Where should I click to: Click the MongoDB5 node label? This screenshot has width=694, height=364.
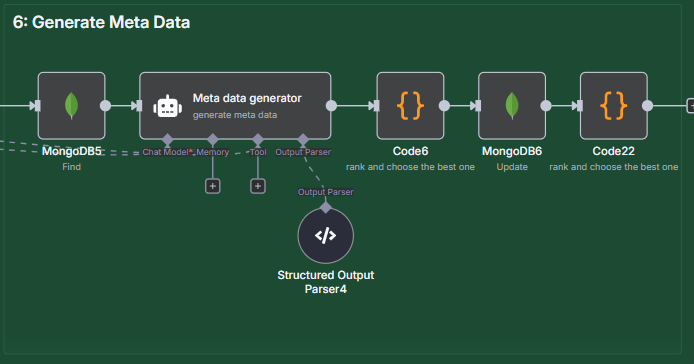tap(71, 151)
